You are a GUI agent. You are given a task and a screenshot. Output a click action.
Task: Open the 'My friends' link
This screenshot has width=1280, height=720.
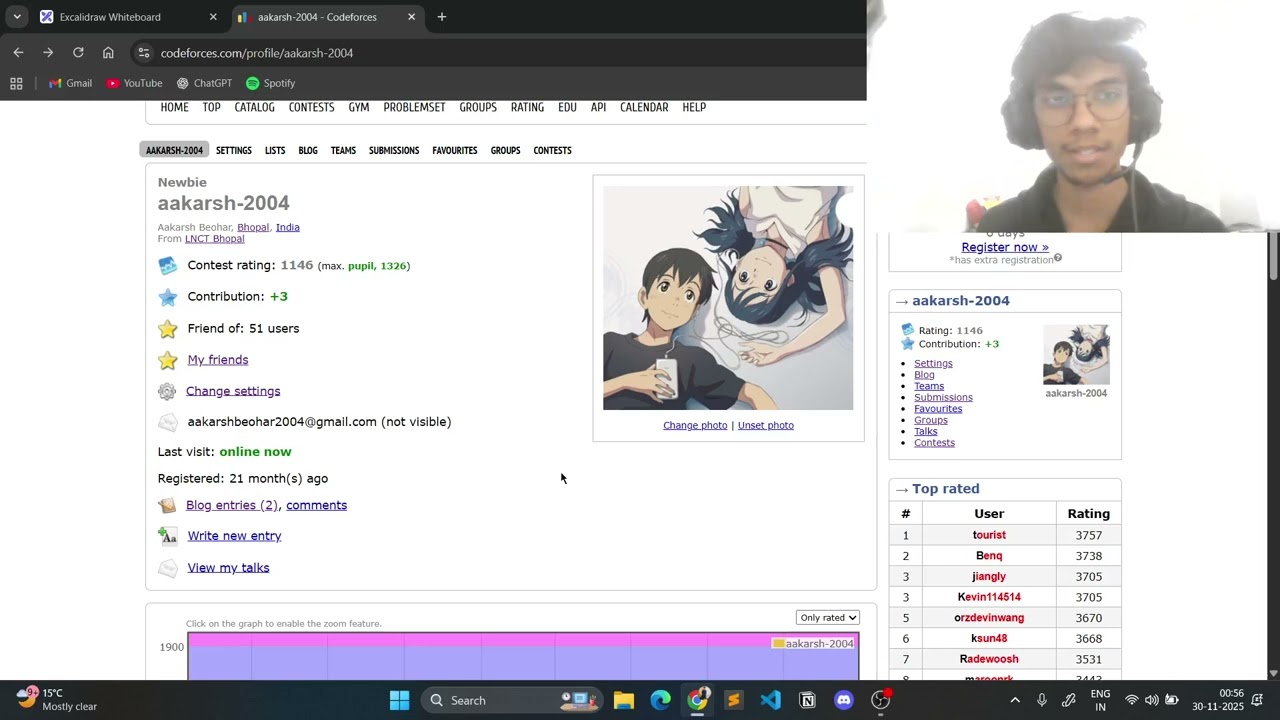218,360
